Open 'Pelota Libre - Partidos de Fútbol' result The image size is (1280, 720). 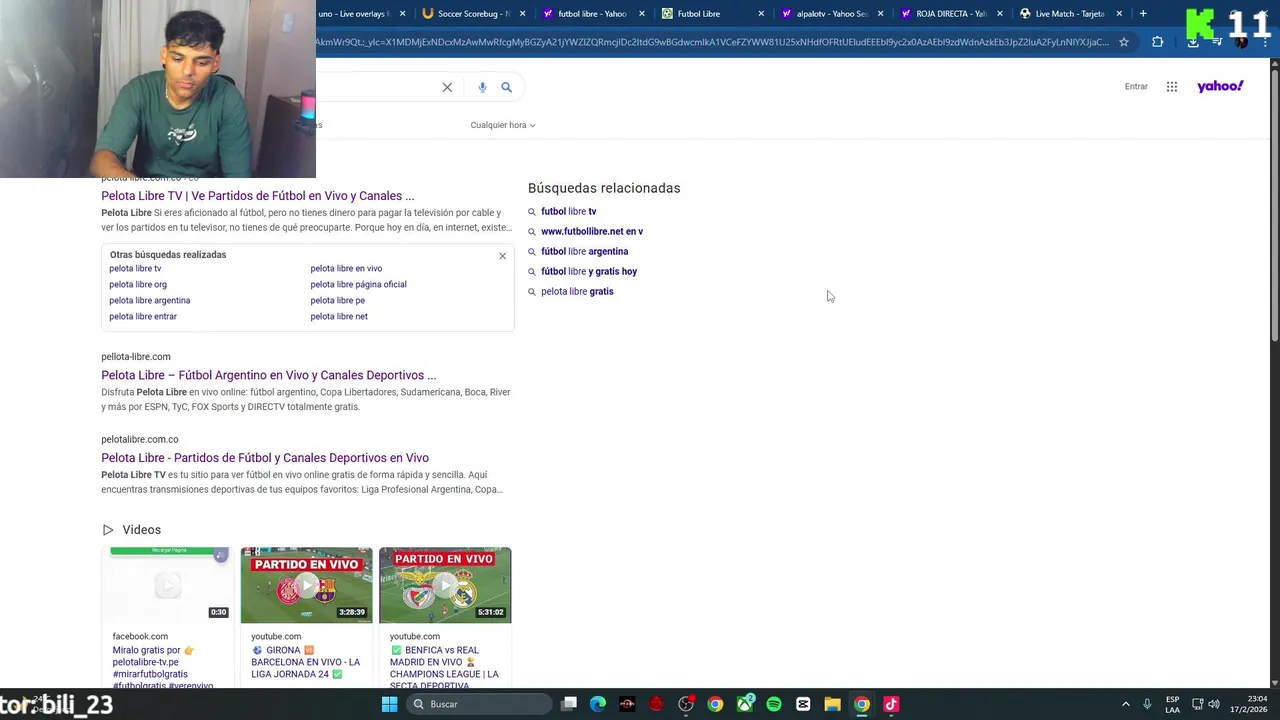(x=265, y=458)
